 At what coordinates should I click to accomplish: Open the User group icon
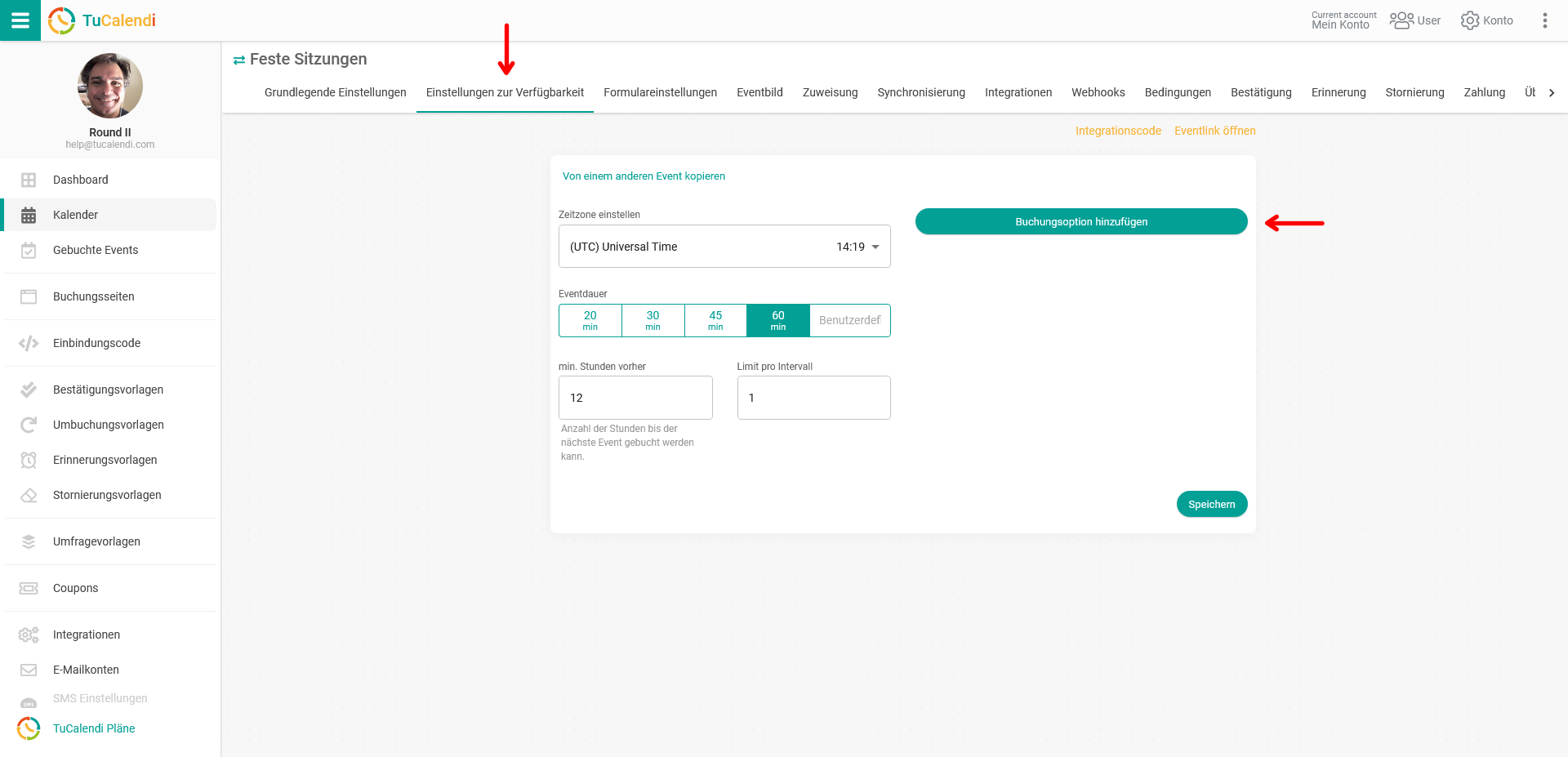pos(1401,20)
